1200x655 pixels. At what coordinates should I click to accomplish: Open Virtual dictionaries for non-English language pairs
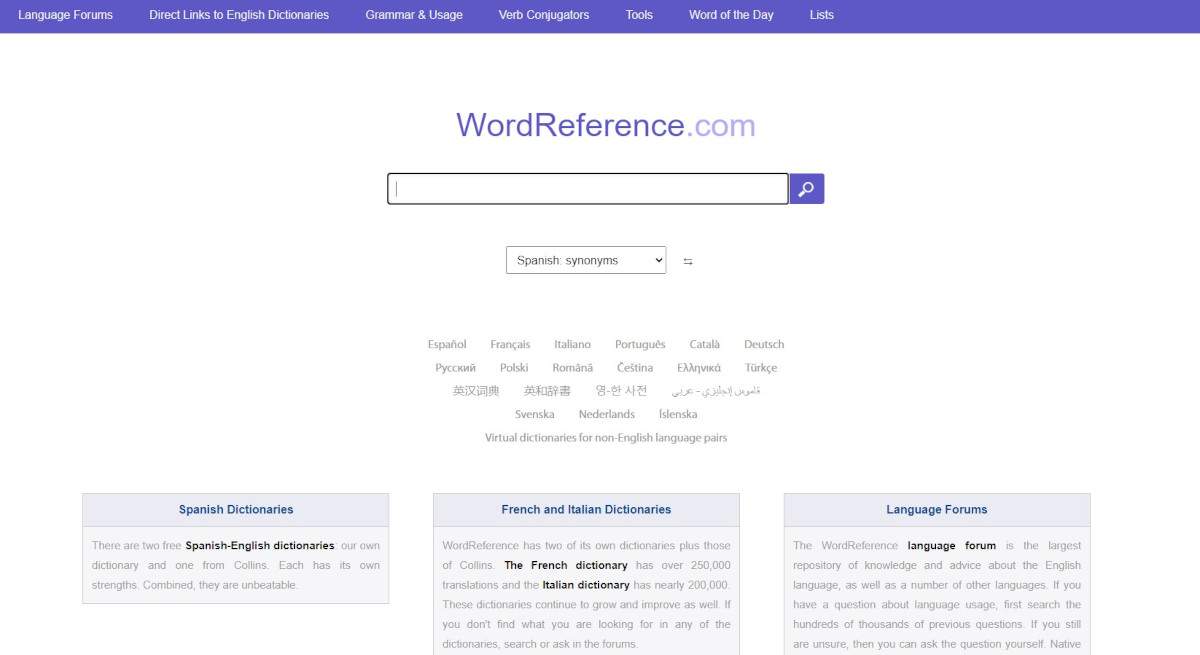click(606, 438)
